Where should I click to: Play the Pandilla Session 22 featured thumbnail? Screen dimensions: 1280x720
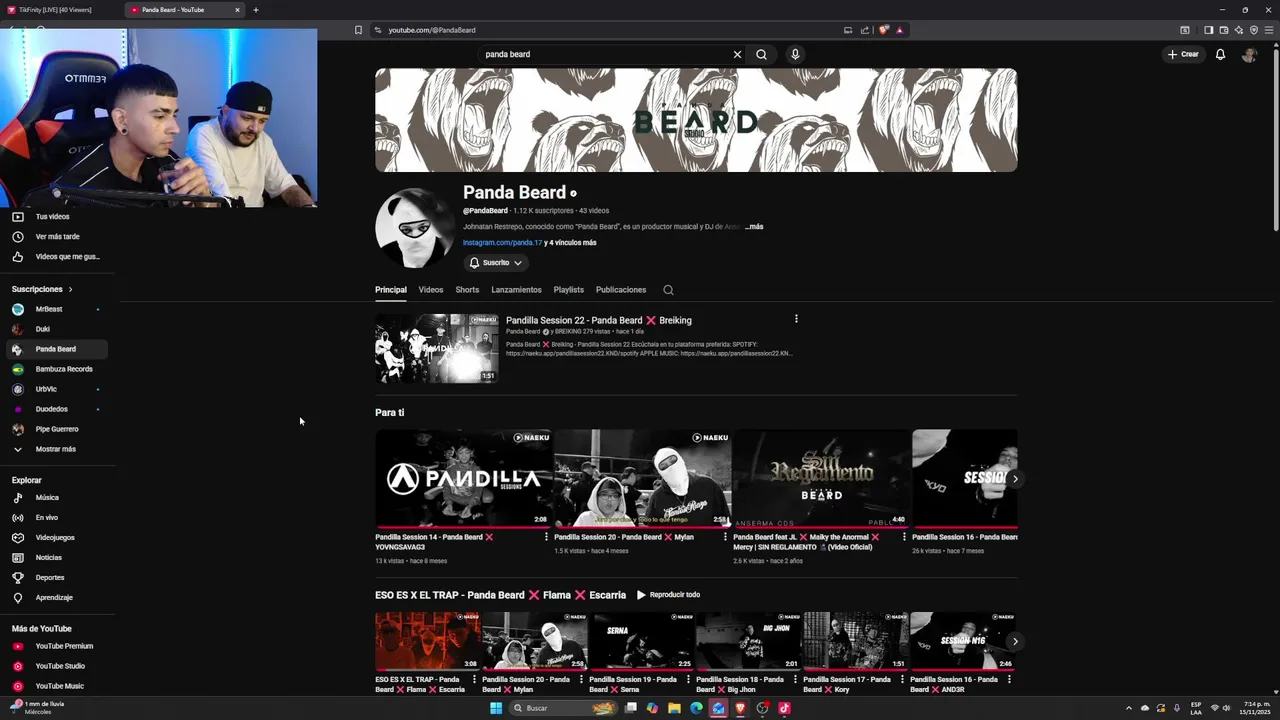(437, 349)
